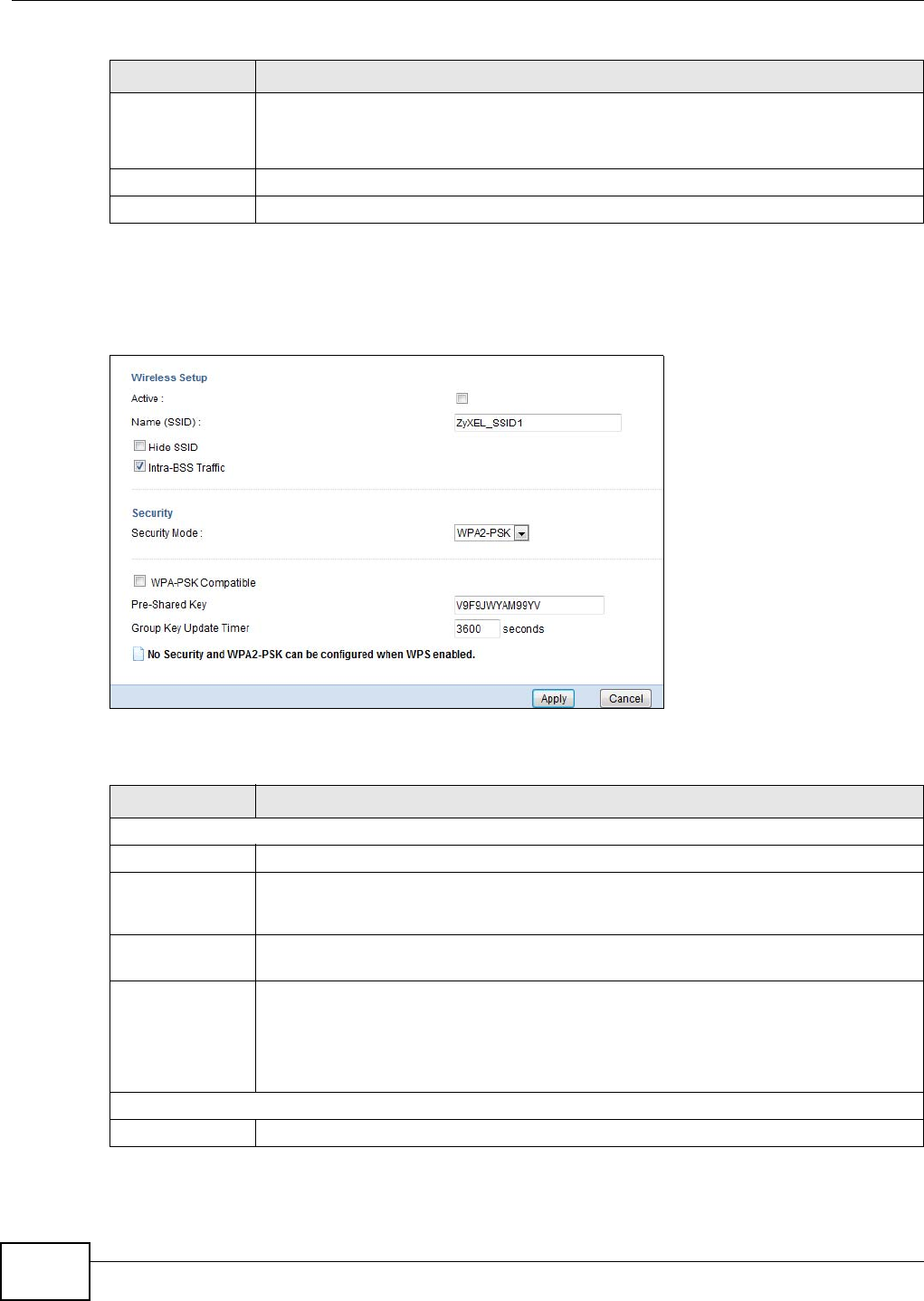Image resolution: width=924 pixels, height=1301 pixels.
Task: Click the 'Pre-Shared Key' label
Action: [169, 605]
